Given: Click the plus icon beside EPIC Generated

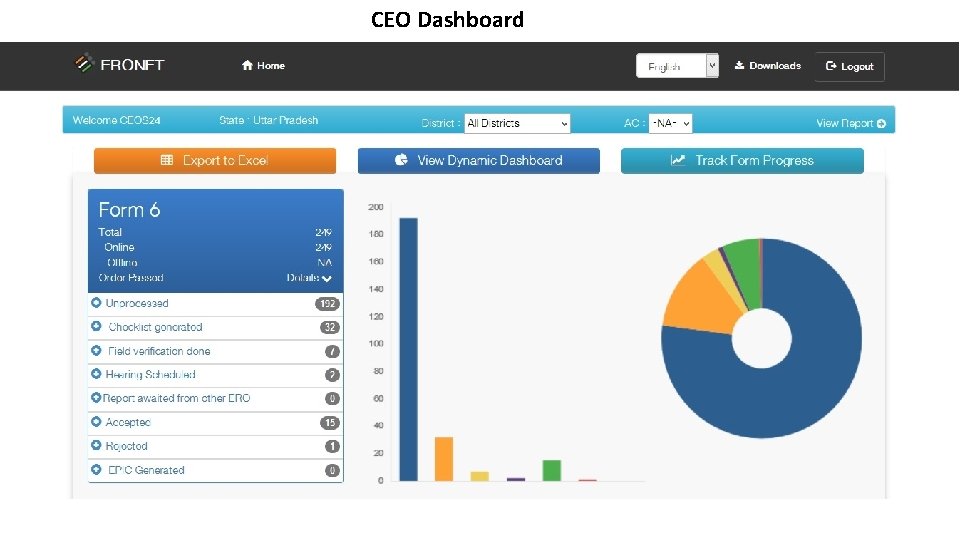Looking at the screenshot, I should (96, 470).
